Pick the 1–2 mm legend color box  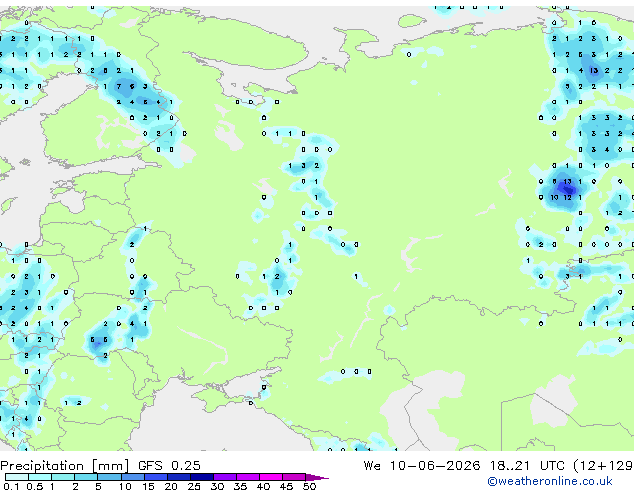pos(63,477)
